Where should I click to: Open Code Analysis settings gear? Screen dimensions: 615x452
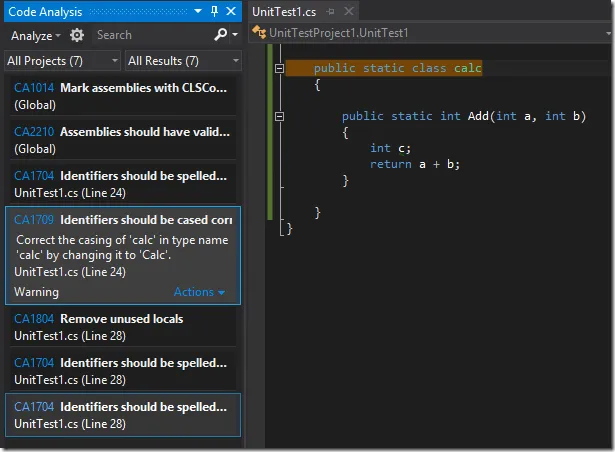(x=78, y=35)
